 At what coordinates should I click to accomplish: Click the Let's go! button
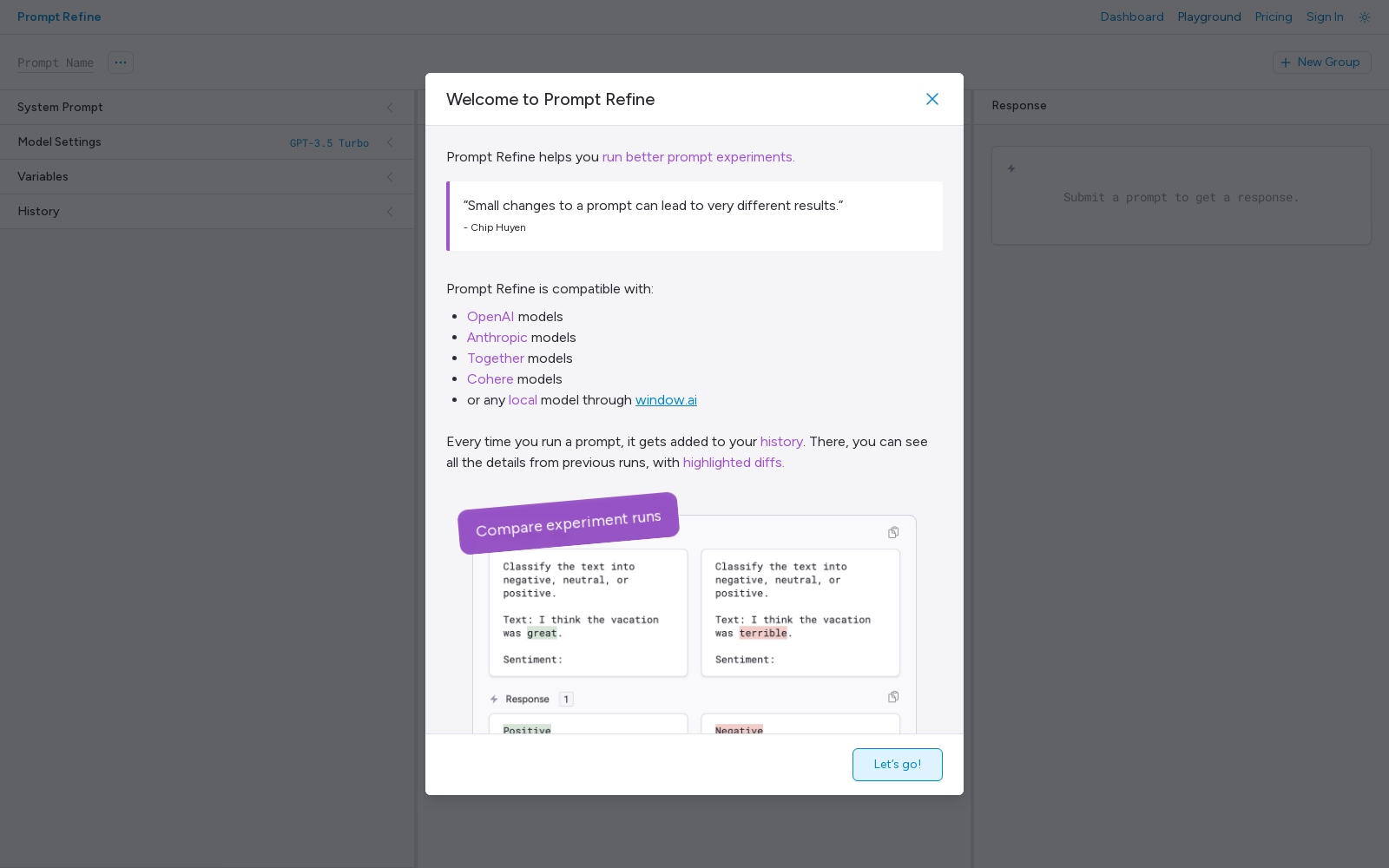point(898,765)
